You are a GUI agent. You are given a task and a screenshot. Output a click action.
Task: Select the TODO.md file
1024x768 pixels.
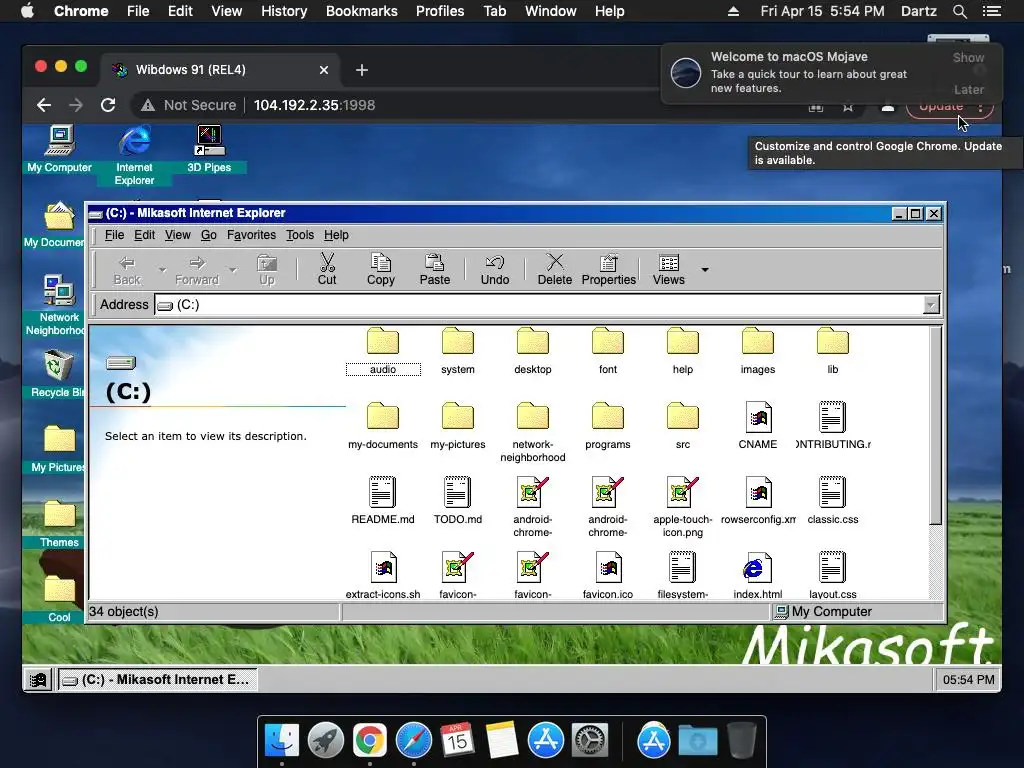coord(458,501)
